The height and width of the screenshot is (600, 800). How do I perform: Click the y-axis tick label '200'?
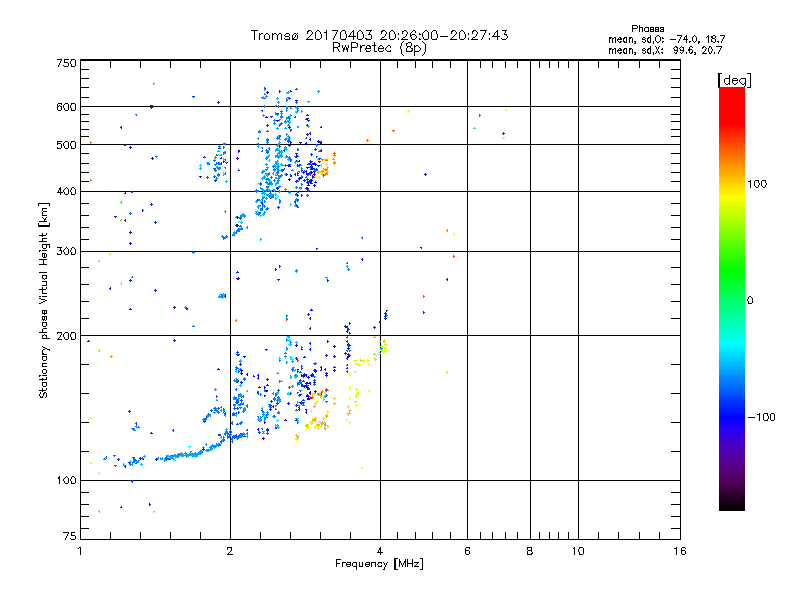[x=67, y=336]
